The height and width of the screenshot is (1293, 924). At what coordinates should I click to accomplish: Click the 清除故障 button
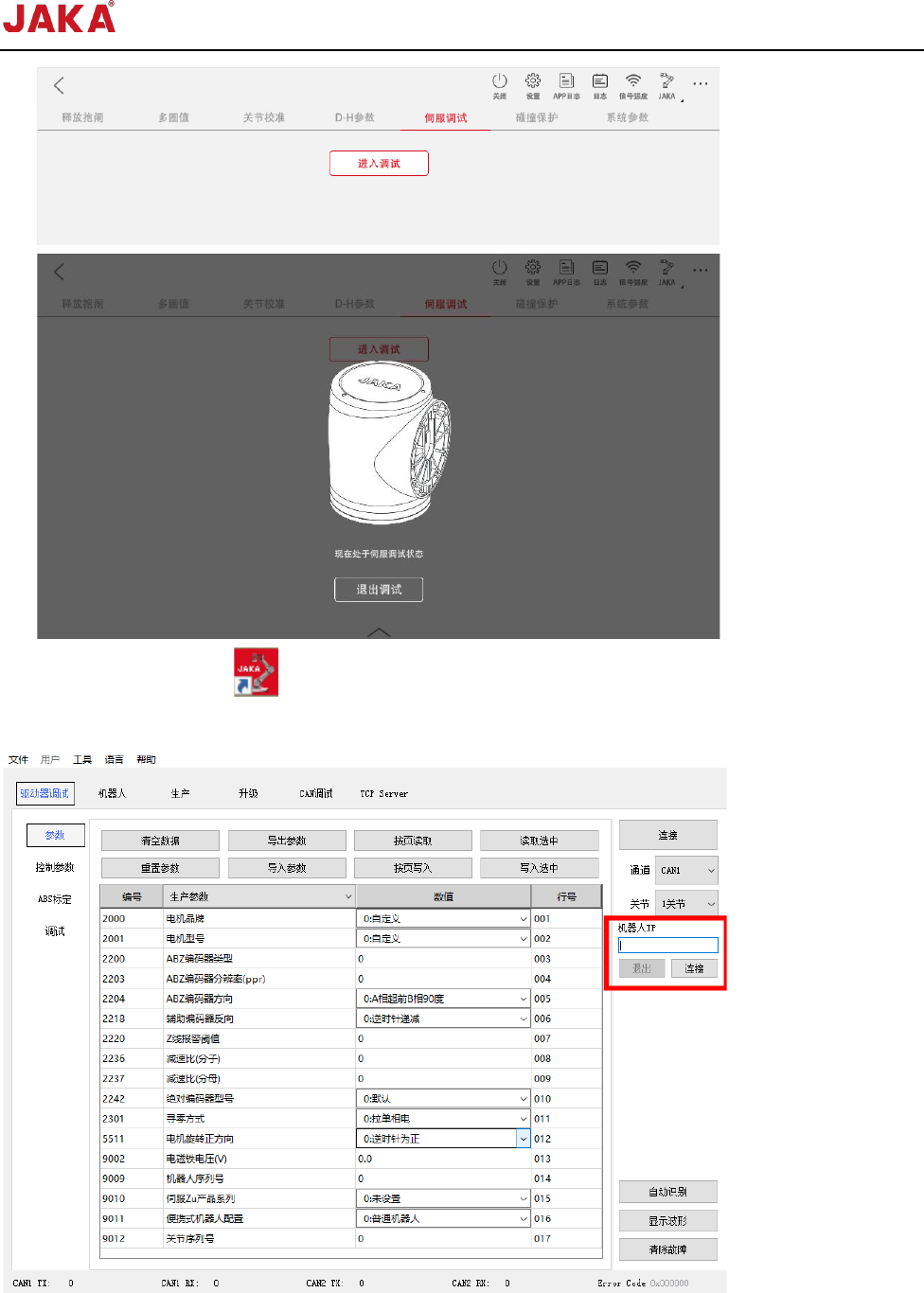(x=668, y=1249)
